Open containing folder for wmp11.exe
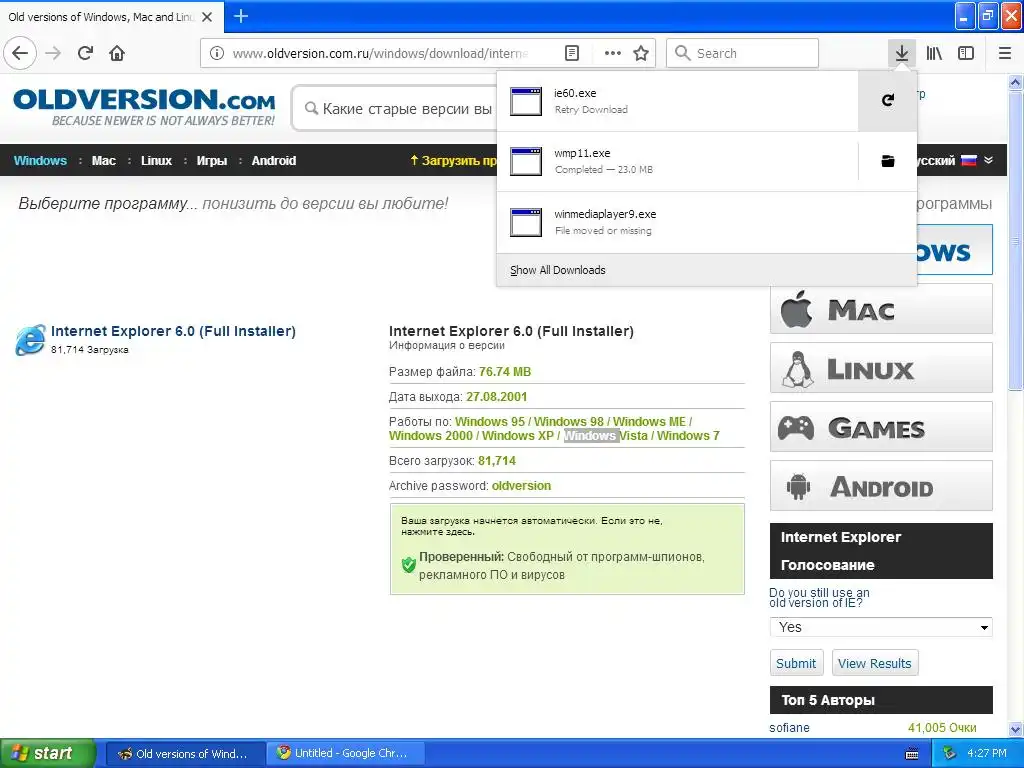The image size is (1024, 768). [888, 161]
